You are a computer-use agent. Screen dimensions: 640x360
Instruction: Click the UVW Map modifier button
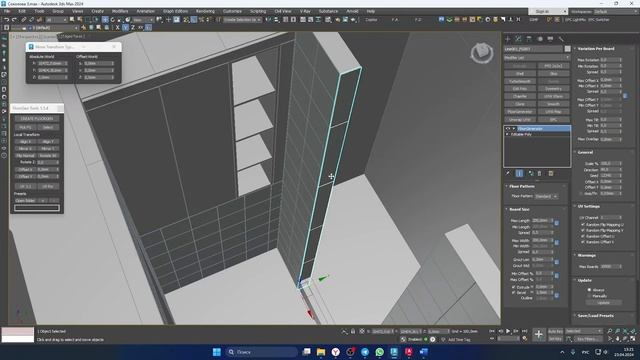pos(553,111)
